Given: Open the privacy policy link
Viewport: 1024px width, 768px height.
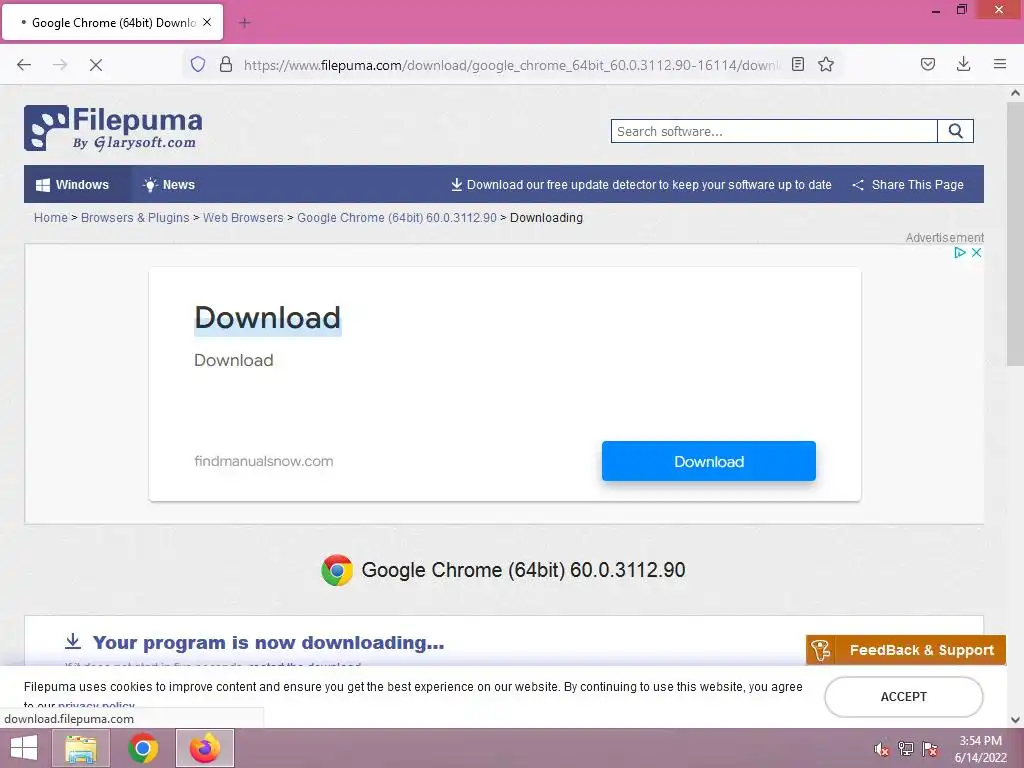Looking at the screenshot, I should [x=96, y=705].
